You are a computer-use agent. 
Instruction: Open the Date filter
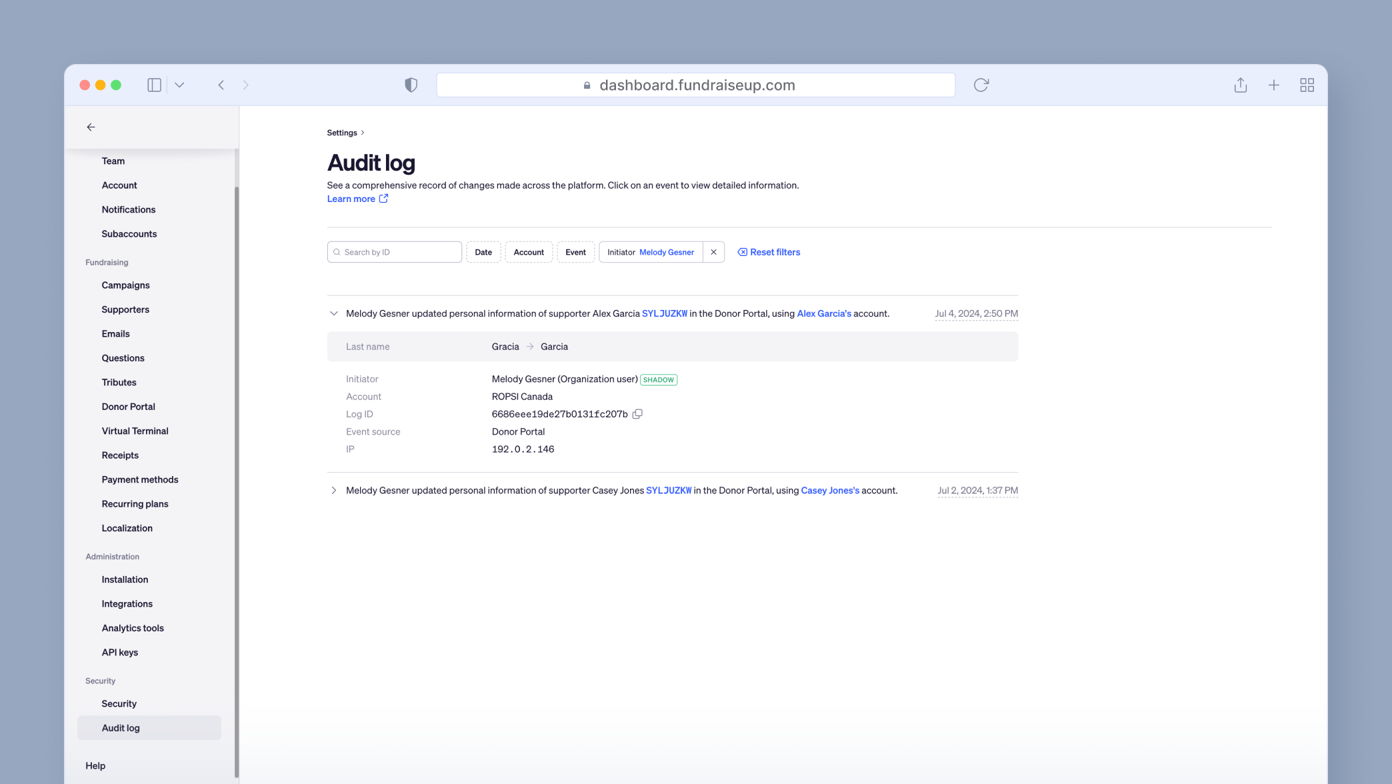(483, 251)
